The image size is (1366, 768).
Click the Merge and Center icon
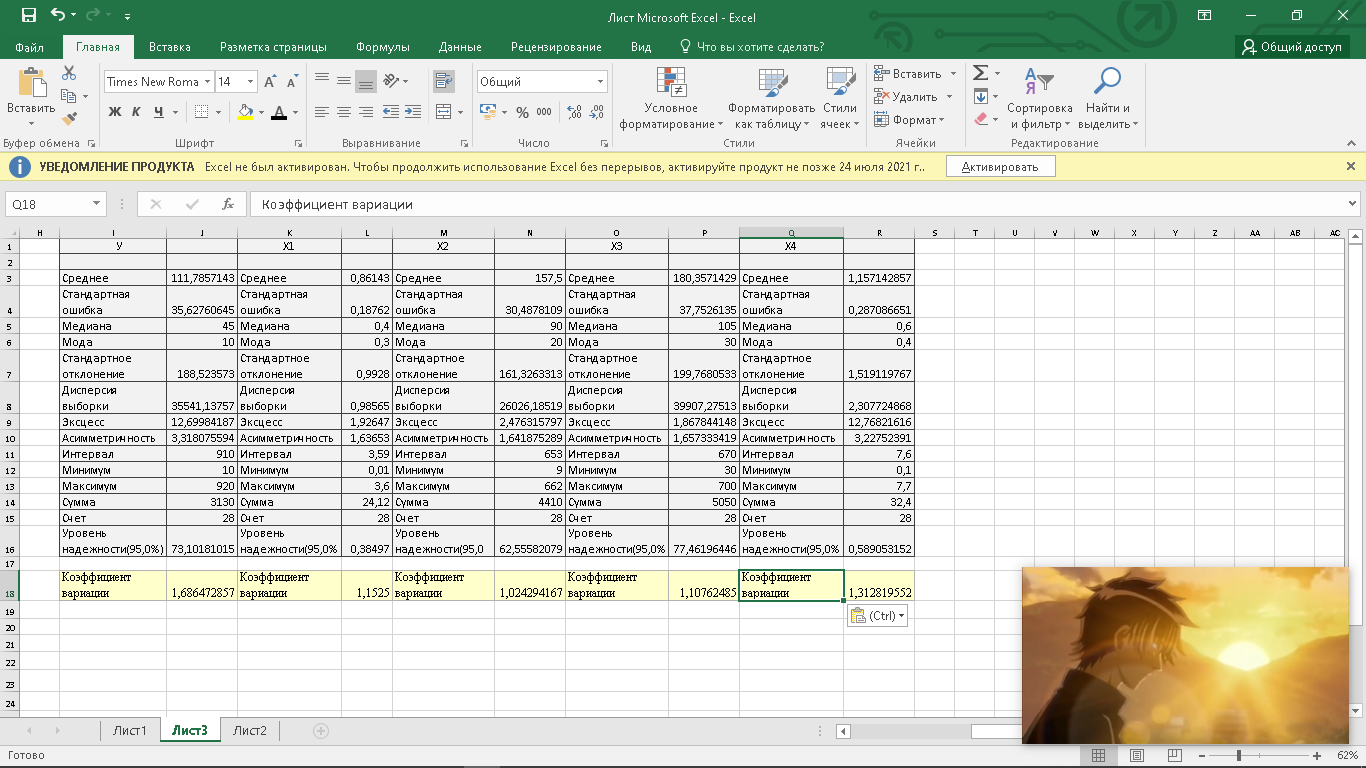coord(443,112)
